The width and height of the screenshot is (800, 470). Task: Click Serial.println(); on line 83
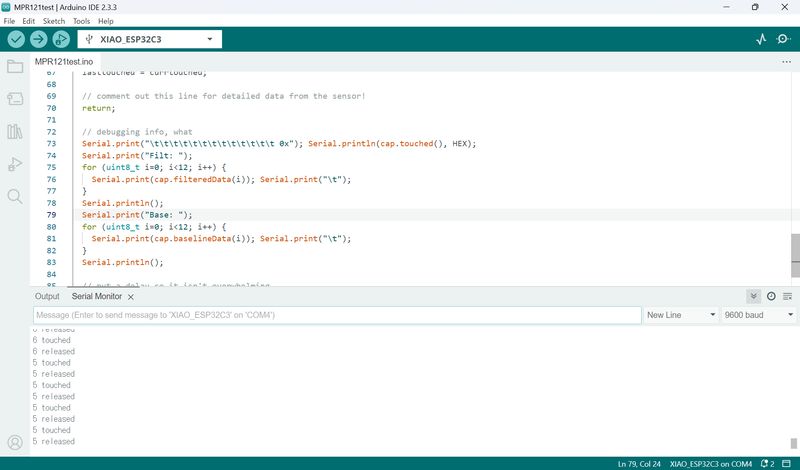click(x=122, y=262)
